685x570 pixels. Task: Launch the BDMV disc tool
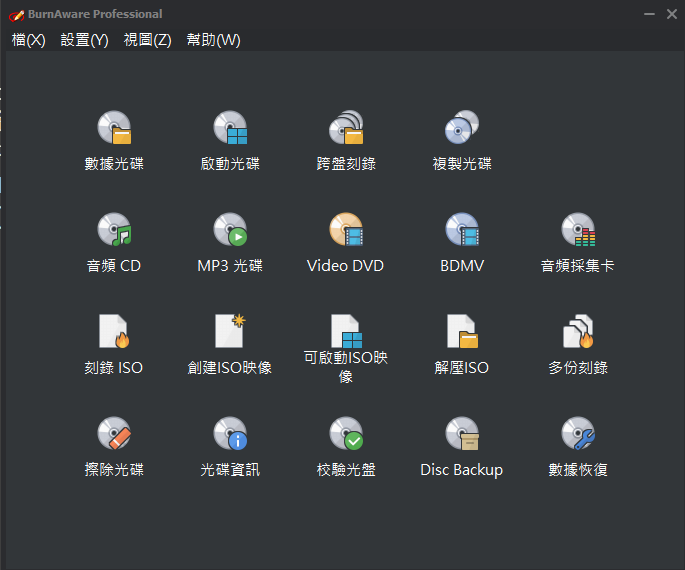point(462,243)
